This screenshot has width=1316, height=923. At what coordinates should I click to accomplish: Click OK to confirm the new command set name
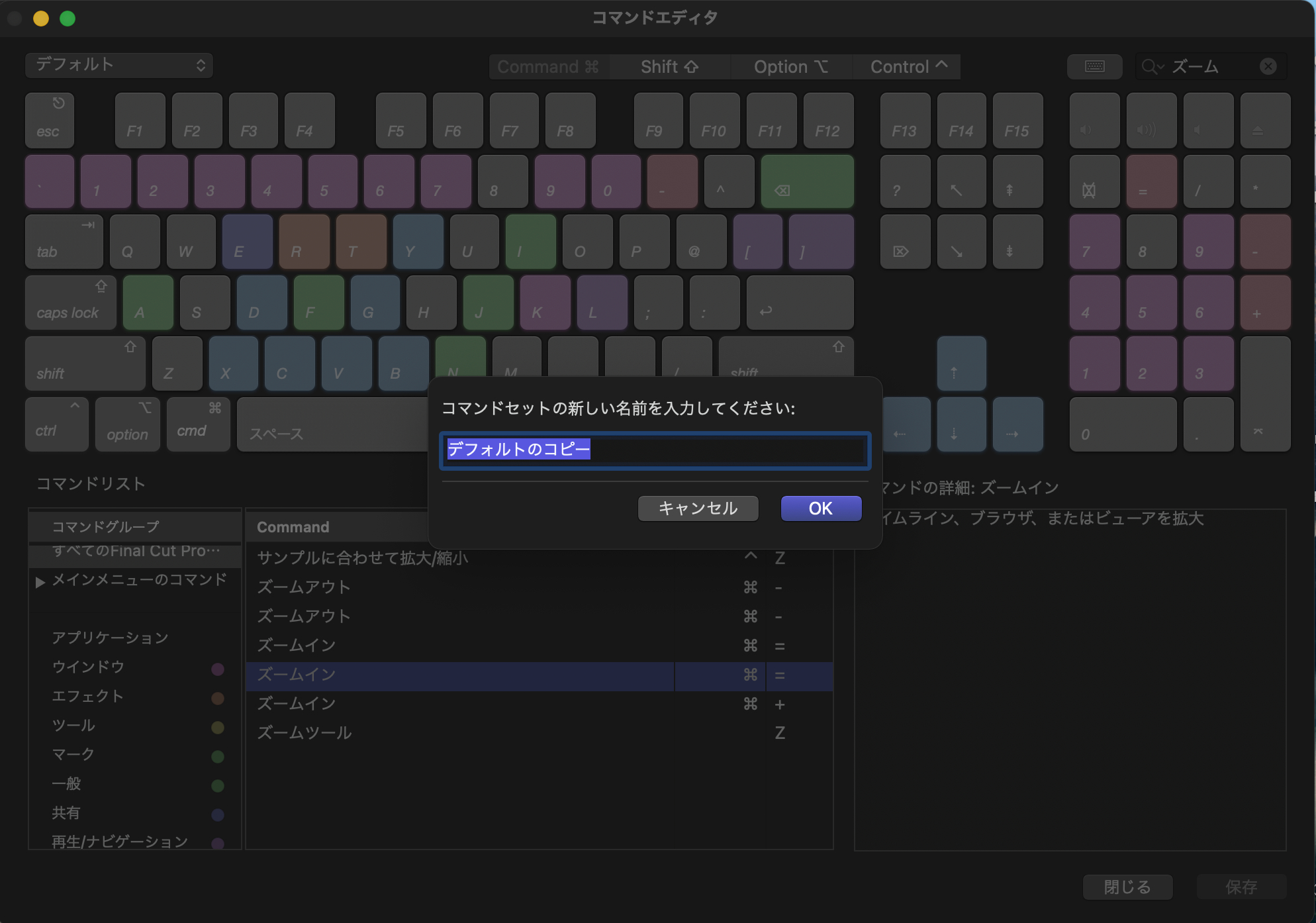tap(820, 509)
